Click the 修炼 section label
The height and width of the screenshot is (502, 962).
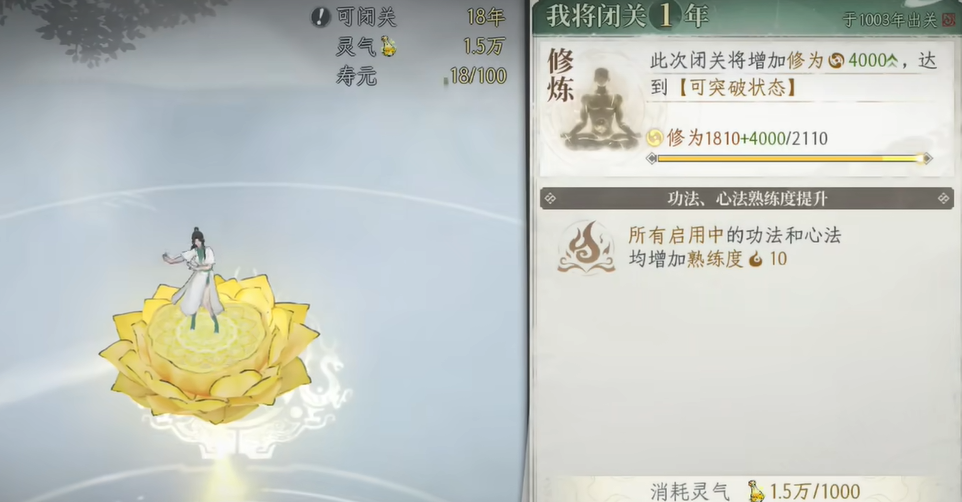coord(560,75)
